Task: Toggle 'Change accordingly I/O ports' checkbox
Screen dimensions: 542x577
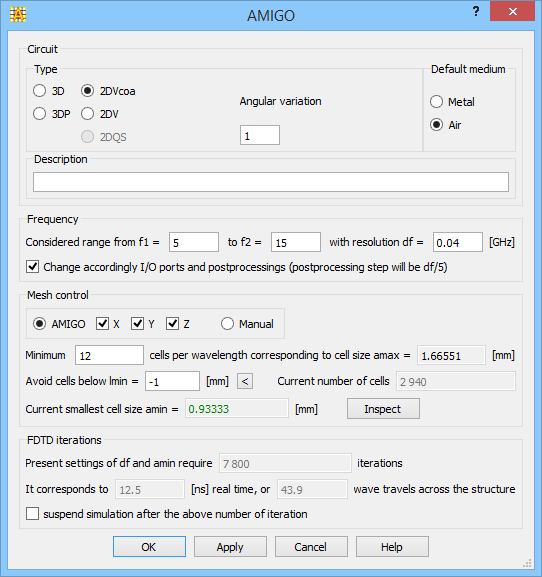Action: click(32, 266)
